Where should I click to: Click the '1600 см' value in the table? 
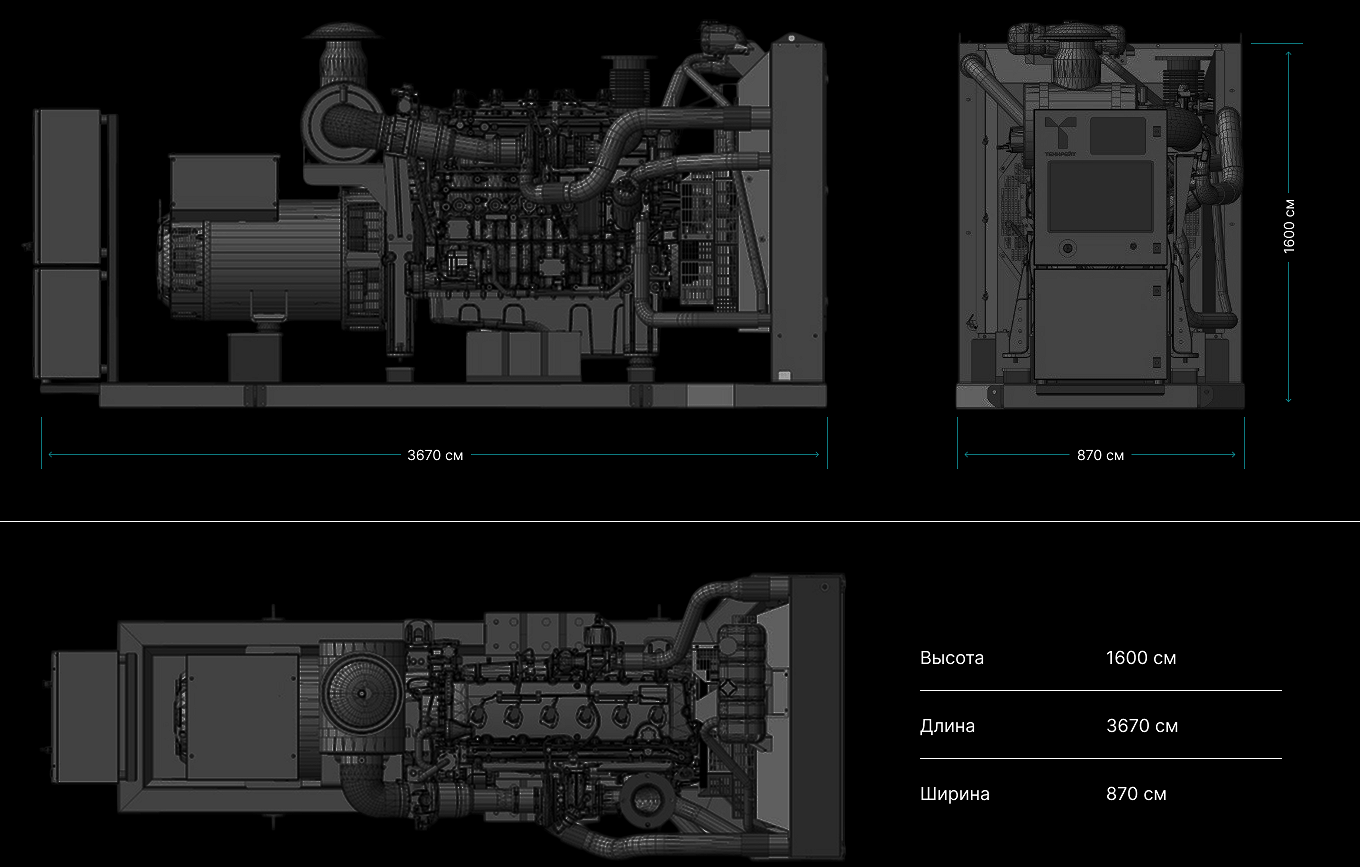1141,658
